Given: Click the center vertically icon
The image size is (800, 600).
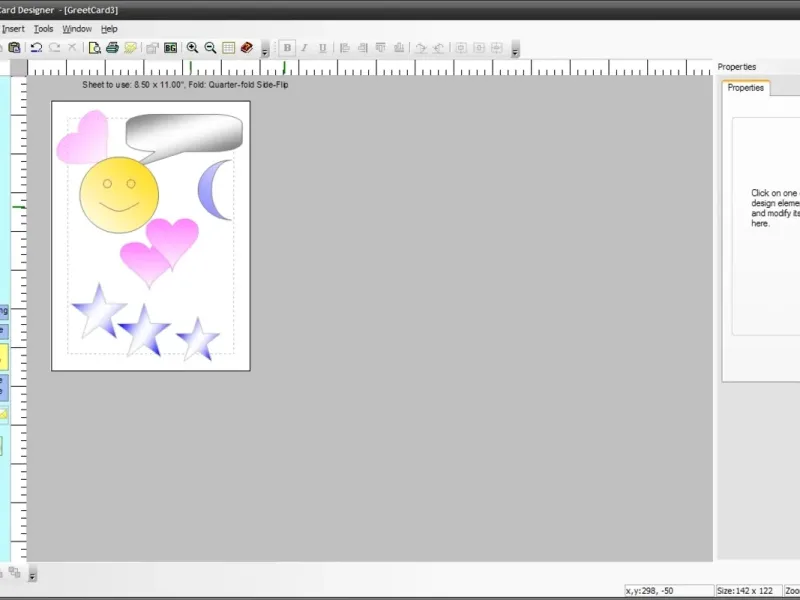Looking at the screenshot, I should (x=479, y=47).
